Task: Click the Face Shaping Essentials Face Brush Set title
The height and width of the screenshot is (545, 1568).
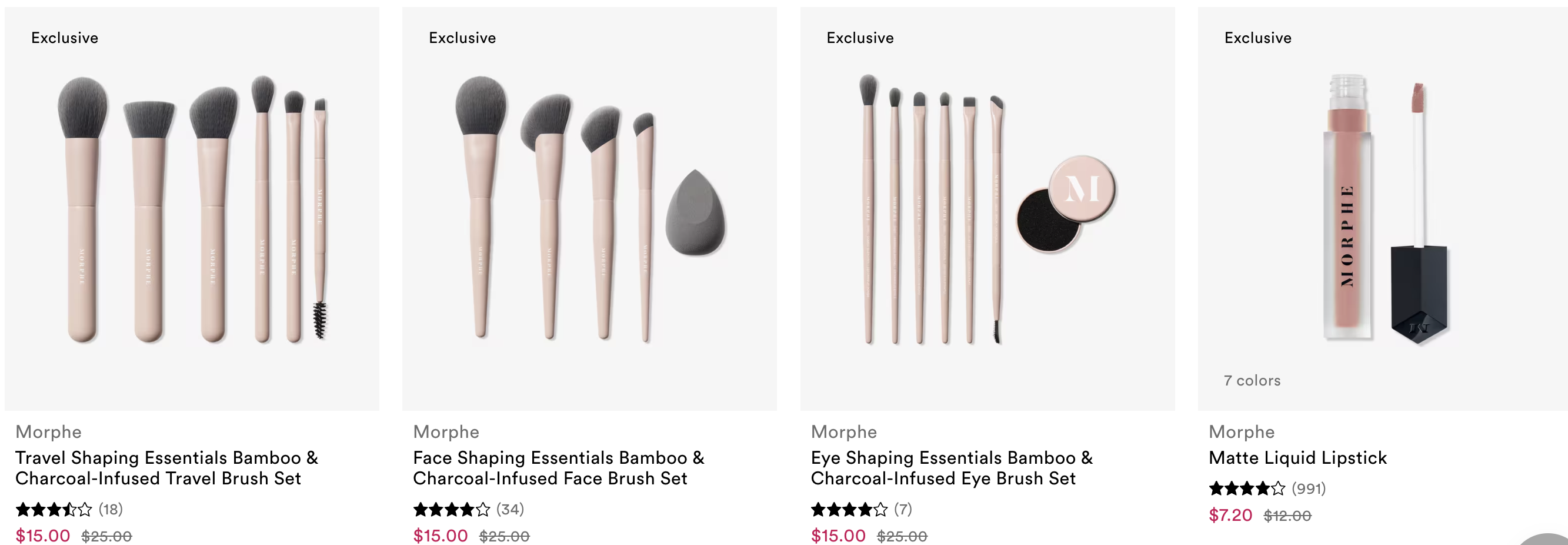Action: coord(558,468)
